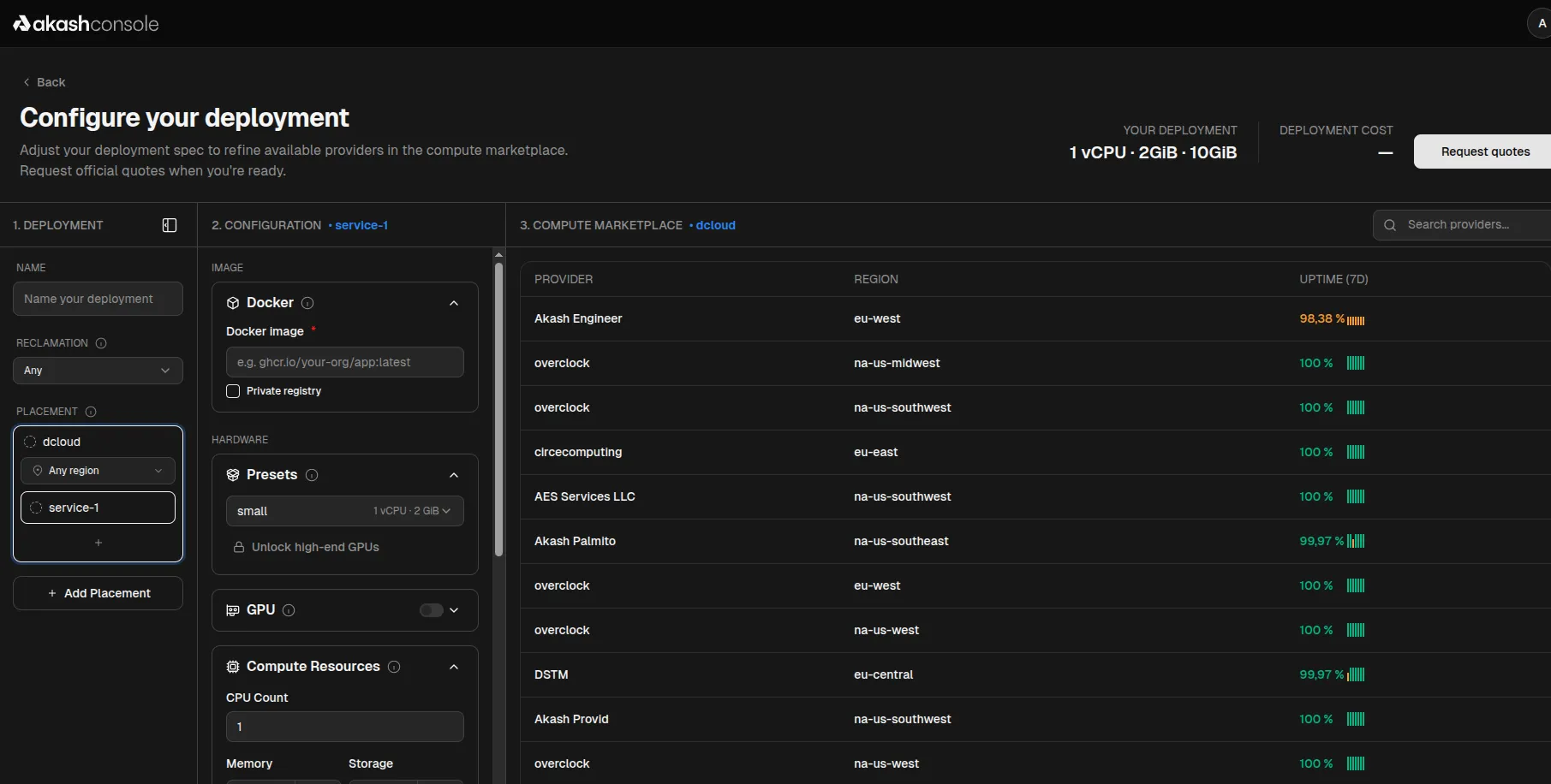This screenshot has height=784, width=1551.
Task: Click the Docker info icon
Action: tap(307, 303)
